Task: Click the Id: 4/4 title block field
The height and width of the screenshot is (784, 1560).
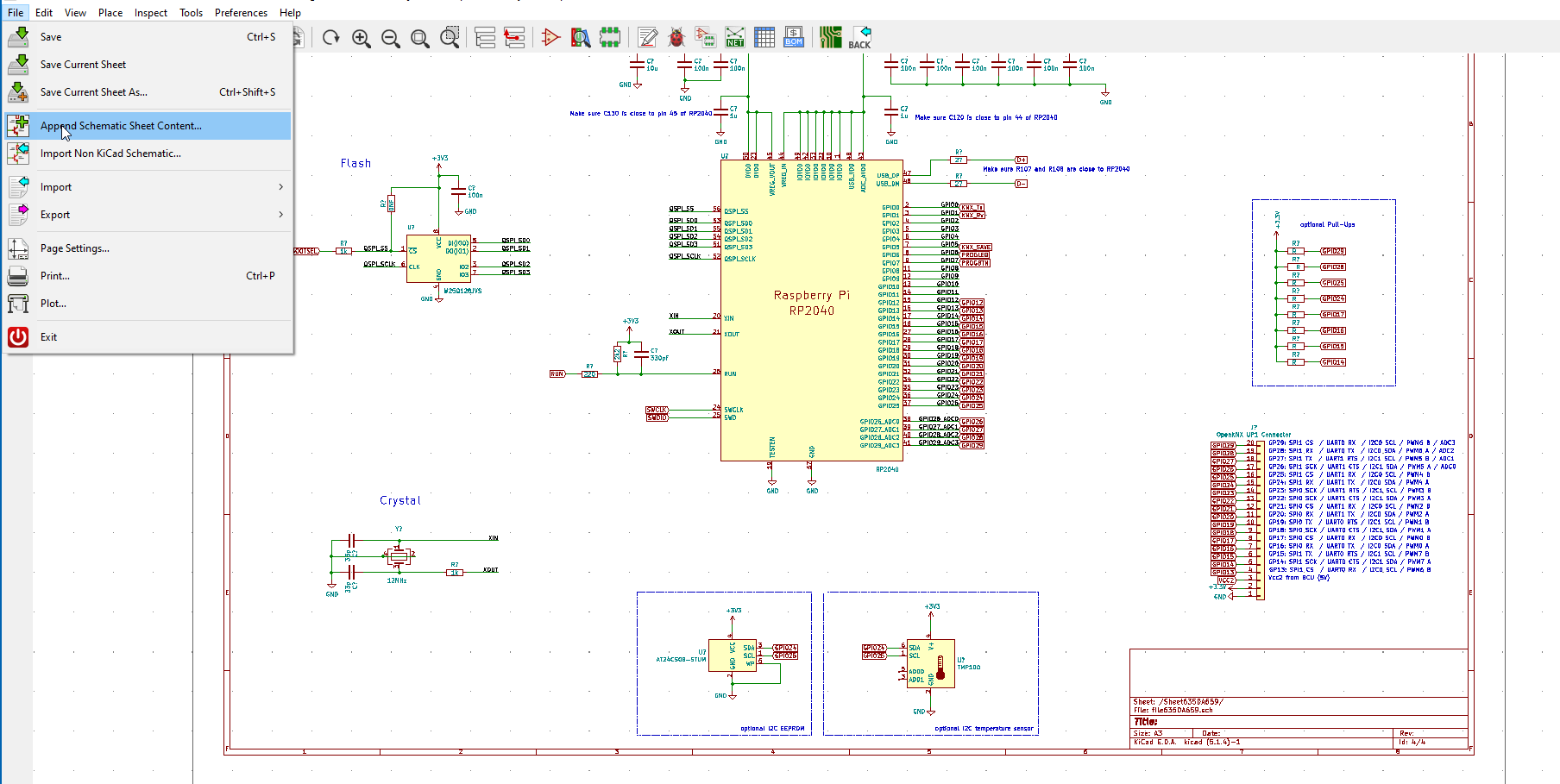Action: tap(1412, 742)
